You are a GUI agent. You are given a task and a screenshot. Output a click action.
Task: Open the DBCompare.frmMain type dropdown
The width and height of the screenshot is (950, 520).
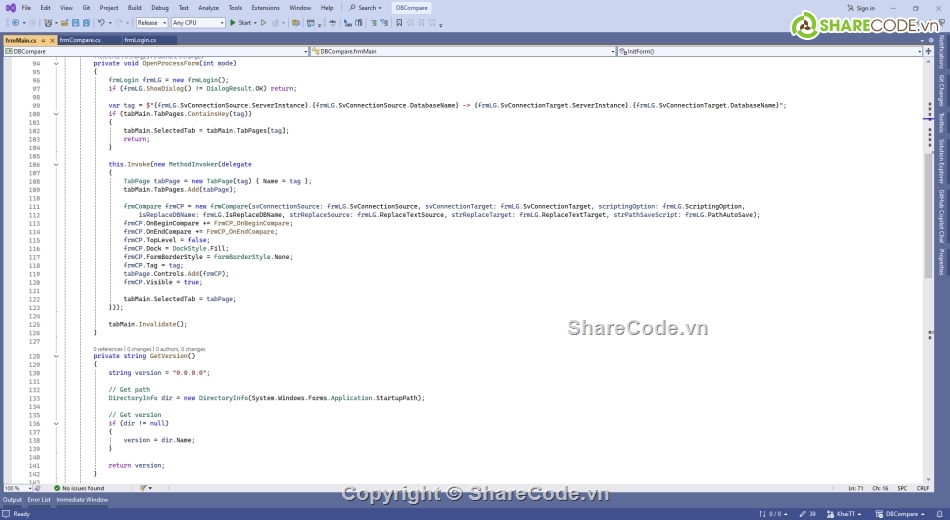[x=463, y=52]
